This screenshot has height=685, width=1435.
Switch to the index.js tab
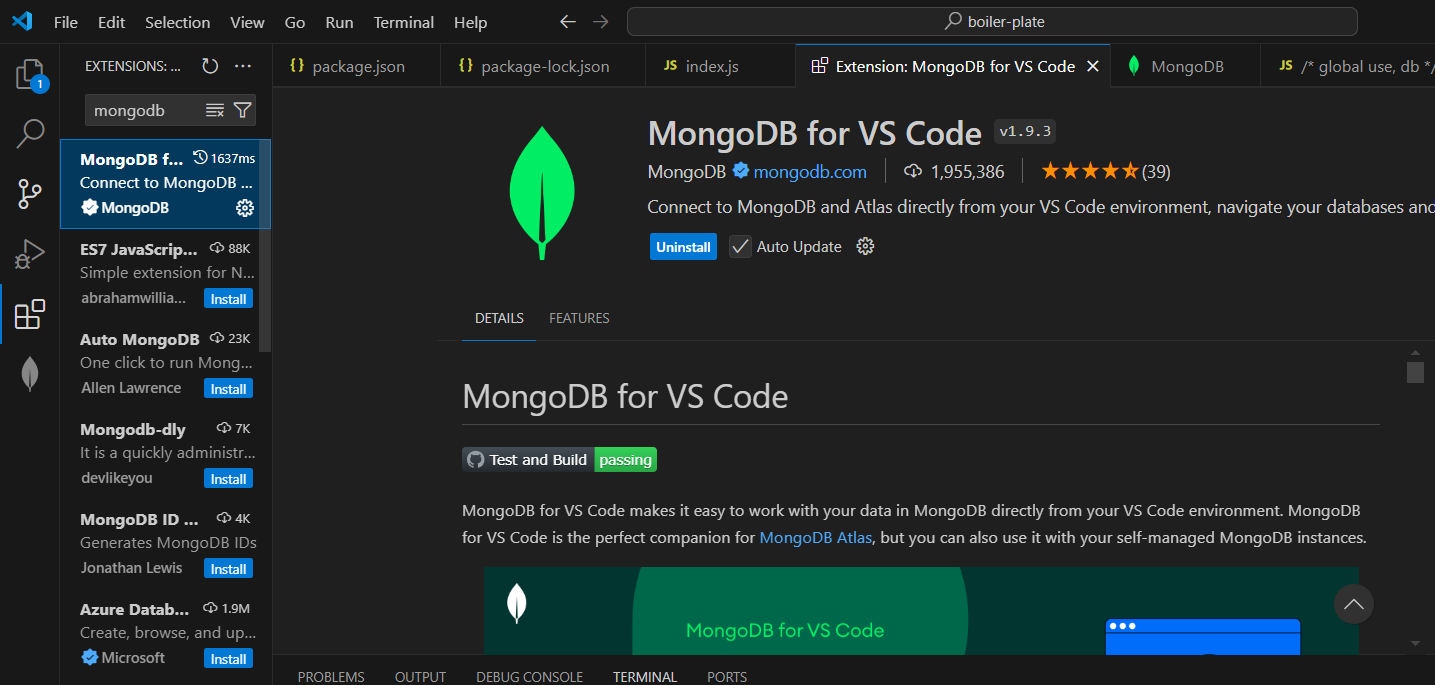720,66
